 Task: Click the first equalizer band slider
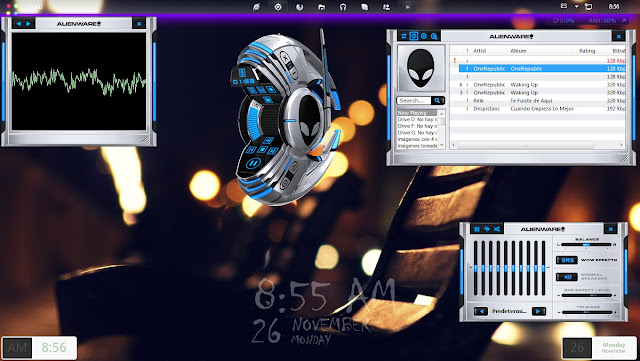[476, 268]
